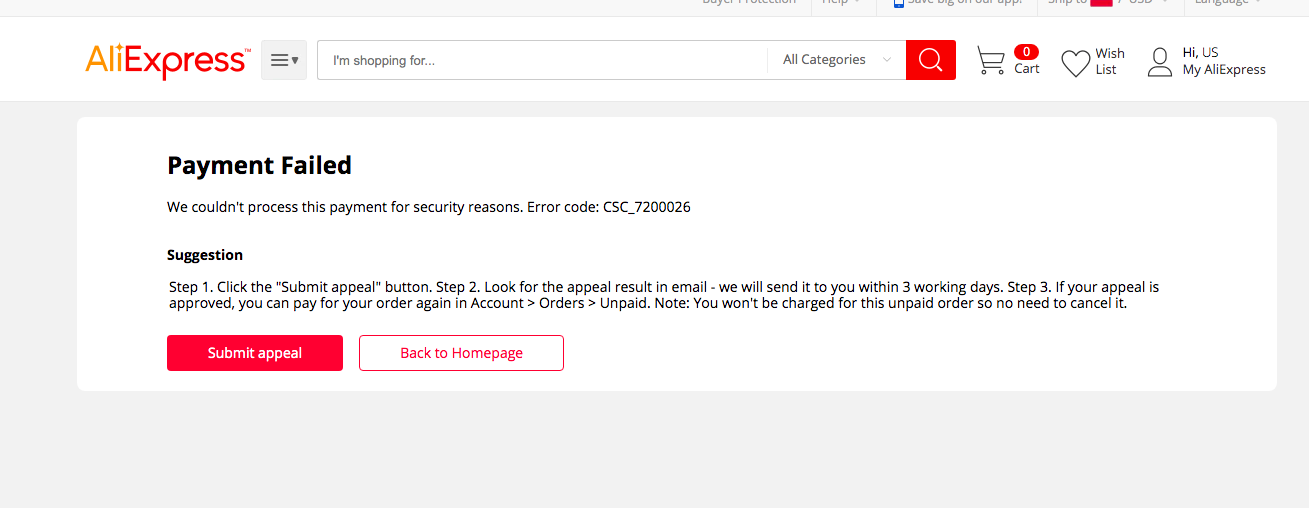Viewport: 1309px width, 508px height.
Task: Click the mobile phone app icon
Action: click(x=898, y=3)
